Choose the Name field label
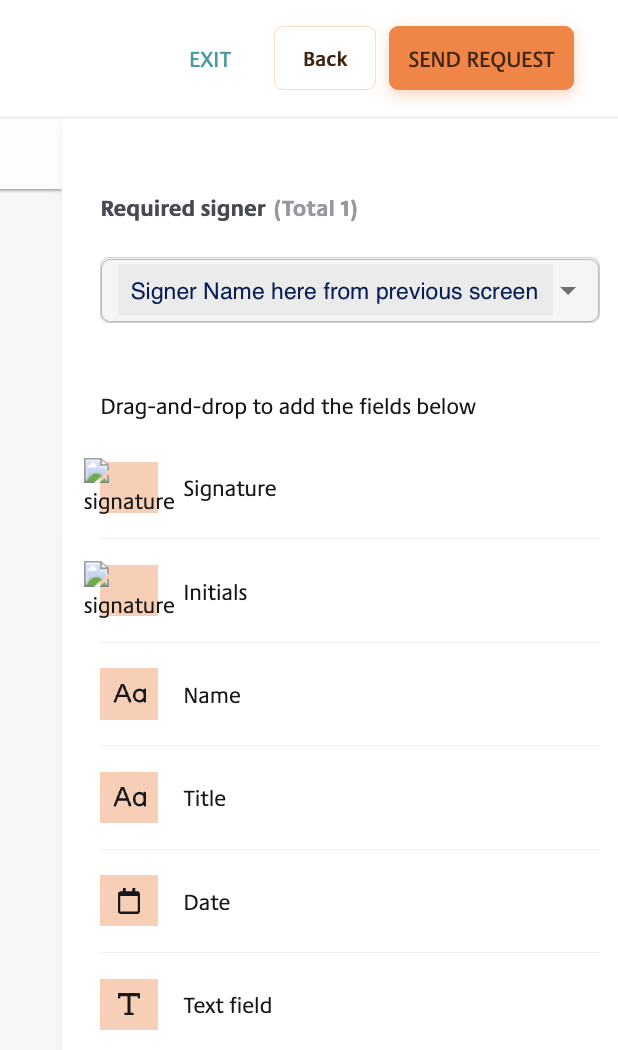The width and height of the screenshot is (618, 1050). tap(212, 695)
